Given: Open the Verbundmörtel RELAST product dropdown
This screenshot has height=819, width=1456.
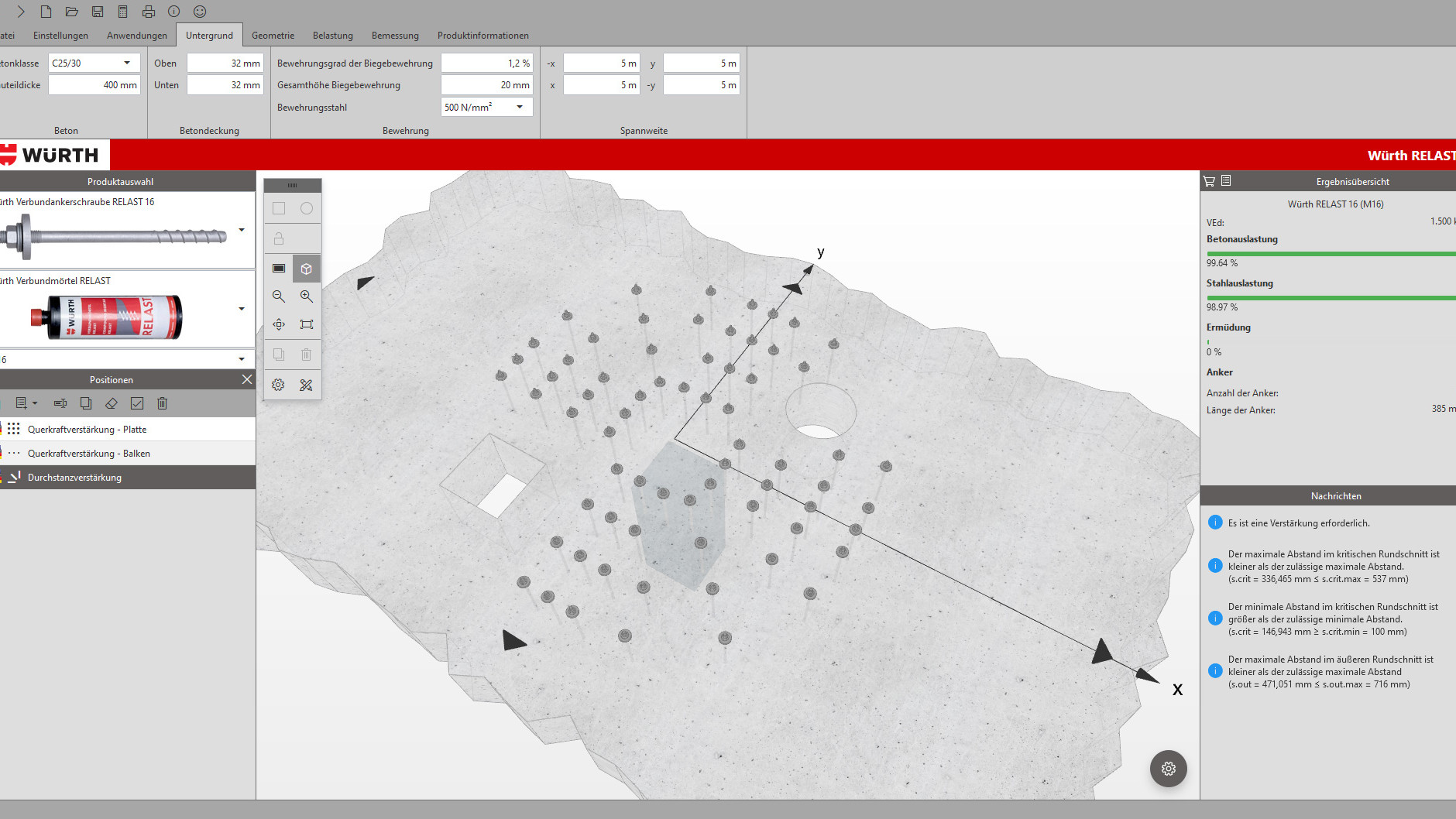Looking at the screenshot, I should coord(242,309).
